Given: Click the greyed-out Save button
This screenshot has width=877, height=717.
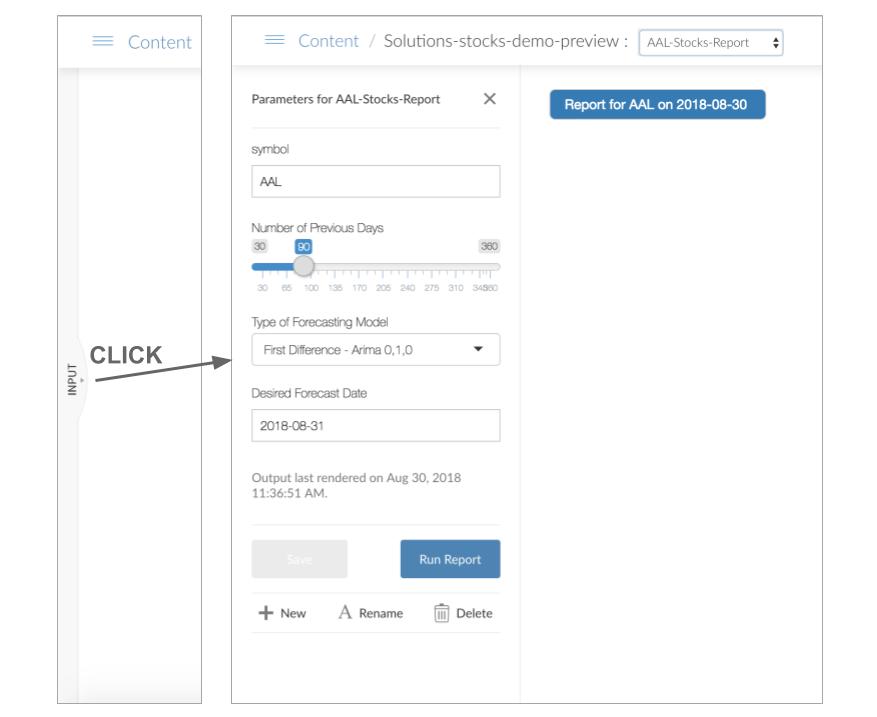Looking at the screenshot, I should [299, 559].
